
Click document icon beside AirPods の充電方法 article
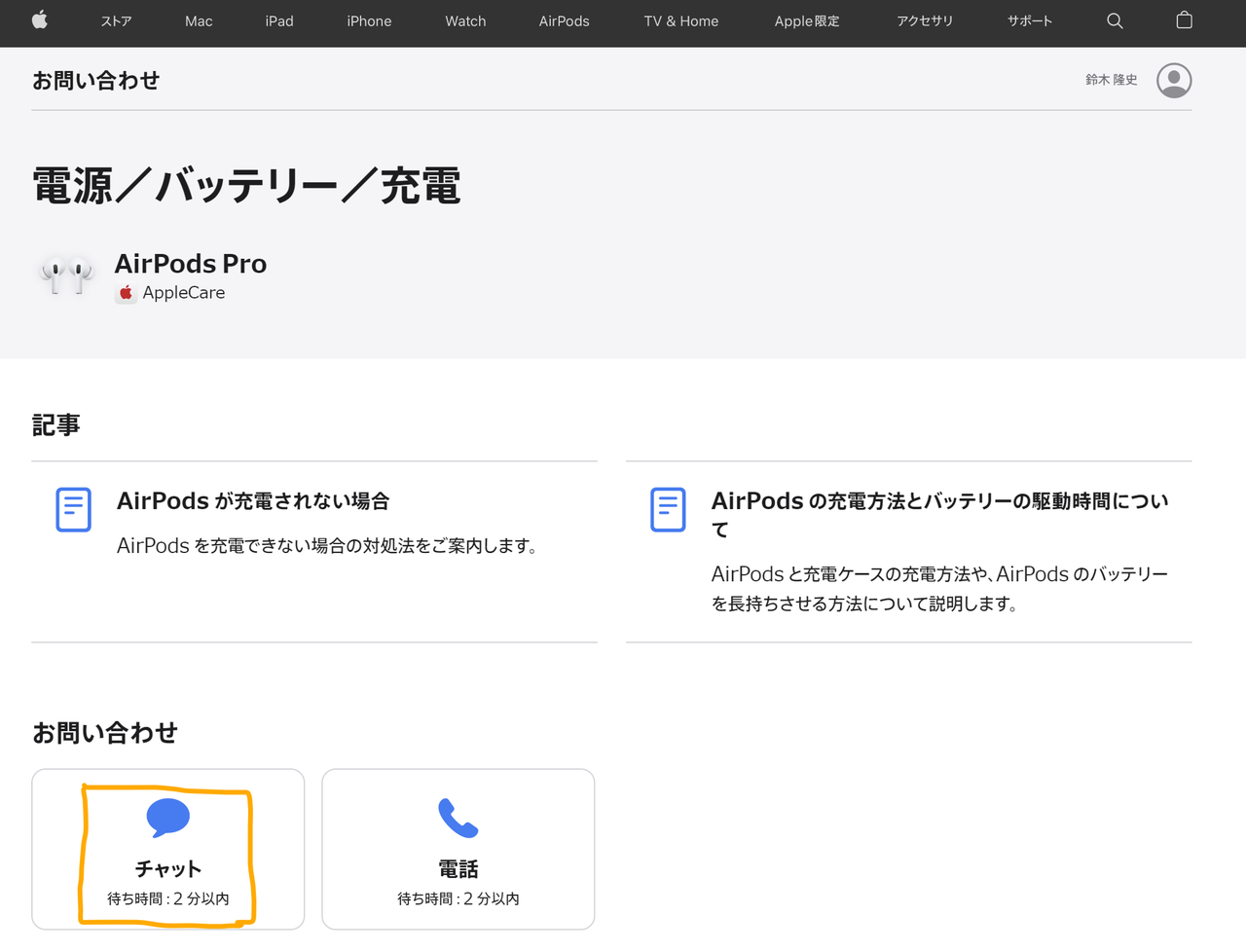(668, 509)
